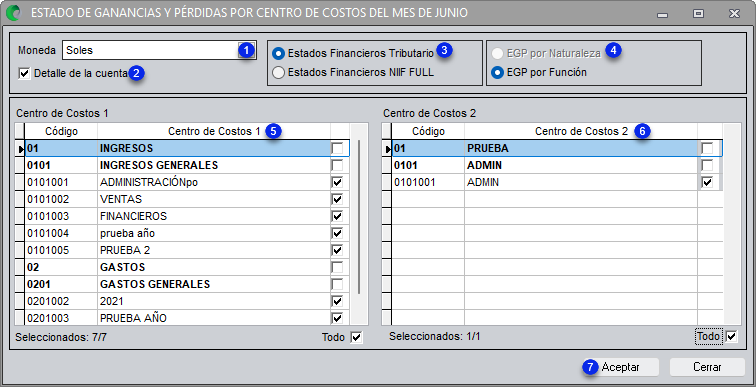Check the INGRESOS row checkbox
The image size is (756, 387).
point(337,148)
